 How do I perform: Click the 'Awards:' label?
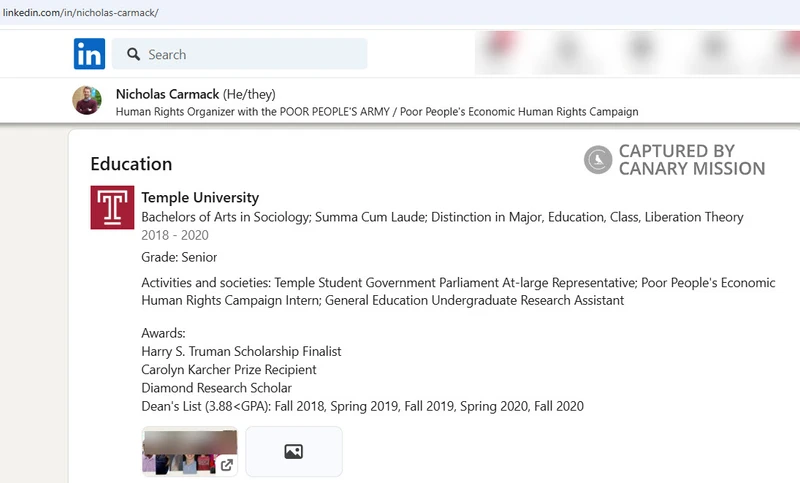pyautogui.click(x=163, y=333)
